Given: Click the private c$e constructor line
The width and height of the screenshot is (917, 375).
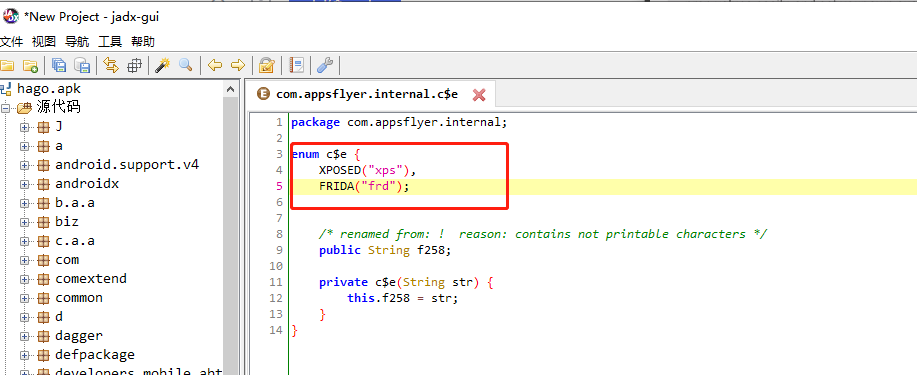Looking at the screenshot, I should pos(406,283).
